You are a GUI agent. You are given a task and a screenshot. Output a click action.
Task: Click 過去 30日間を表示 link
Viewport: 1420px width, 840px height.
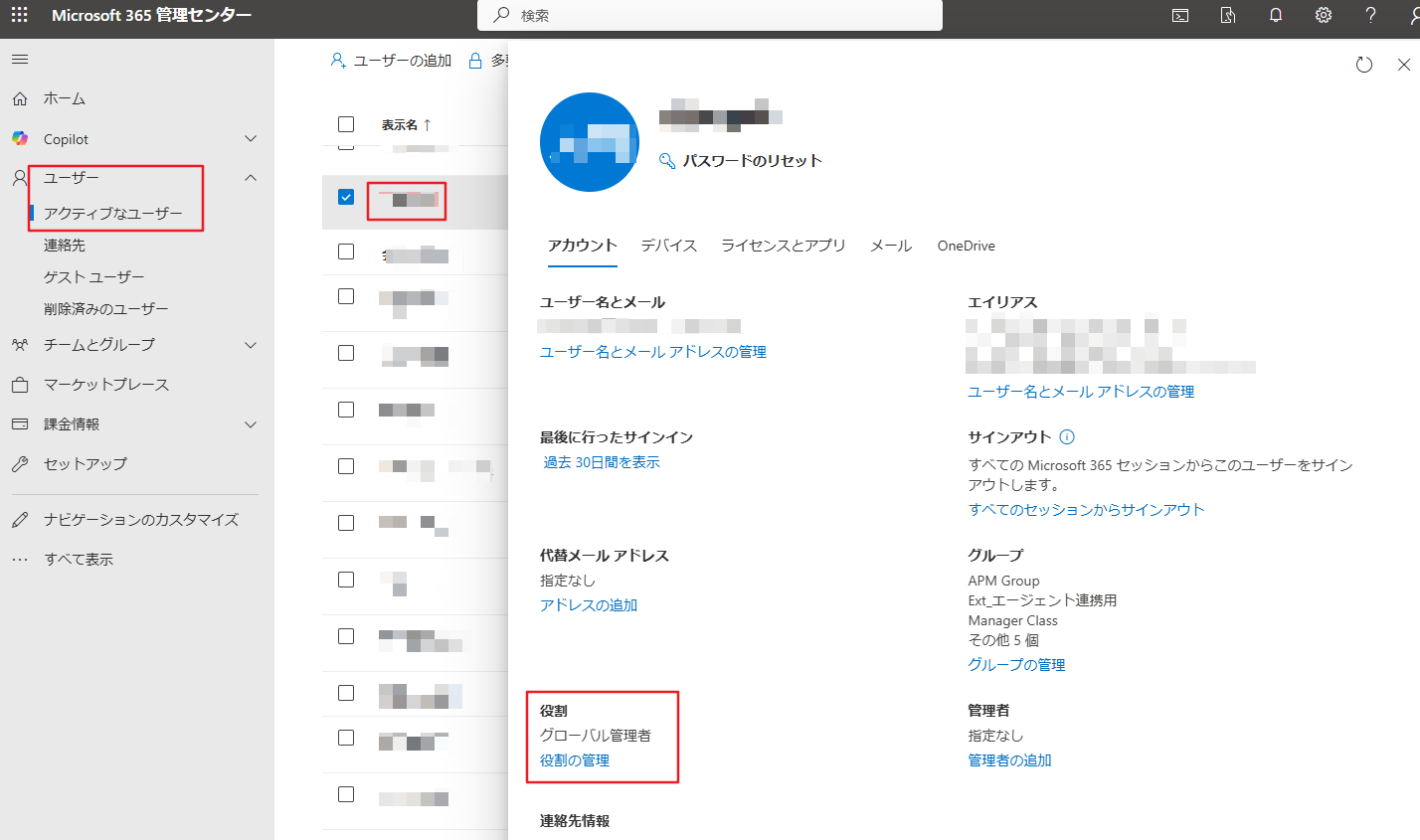point(602,462)
